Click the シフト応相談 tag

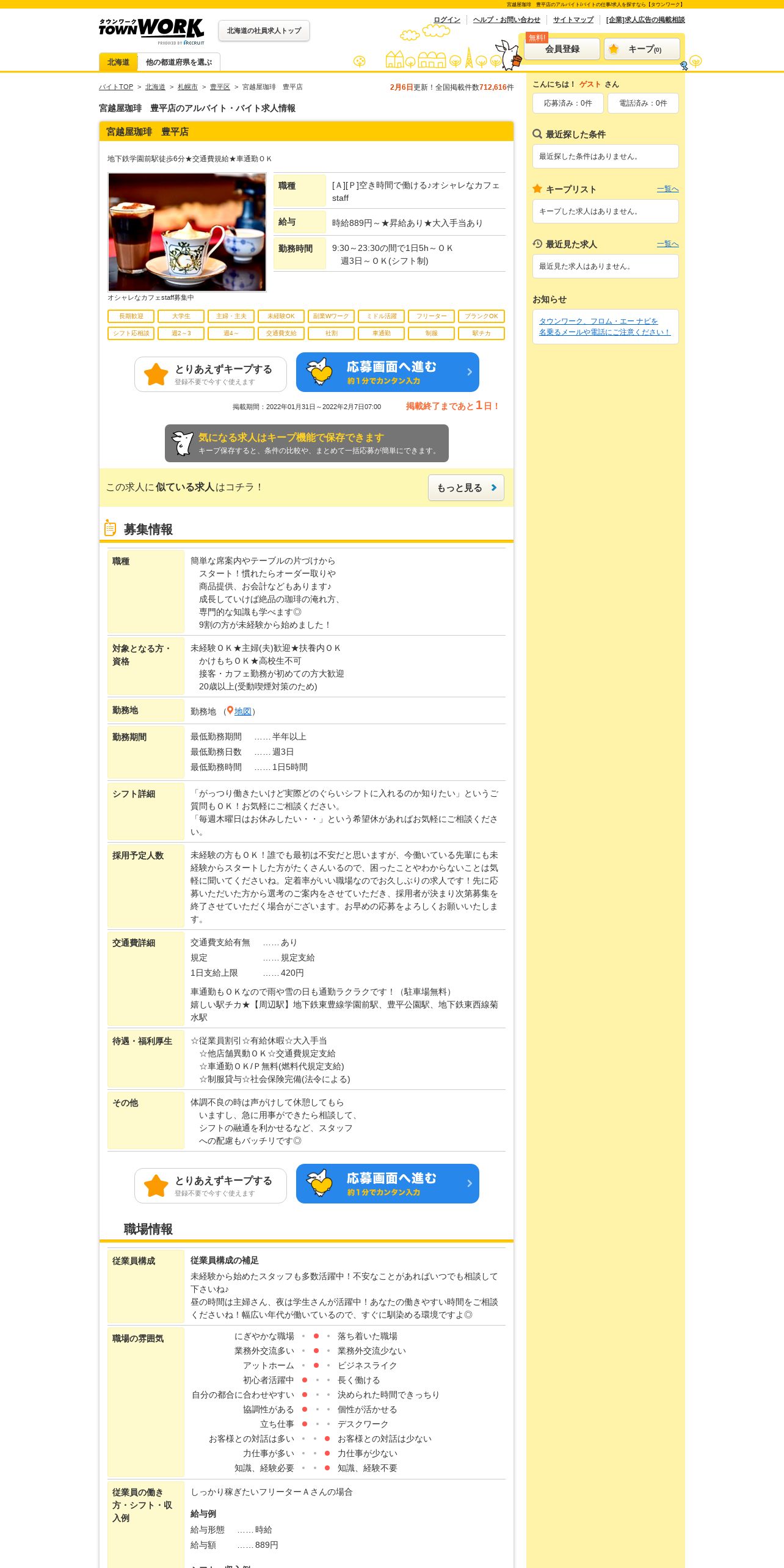131,333
